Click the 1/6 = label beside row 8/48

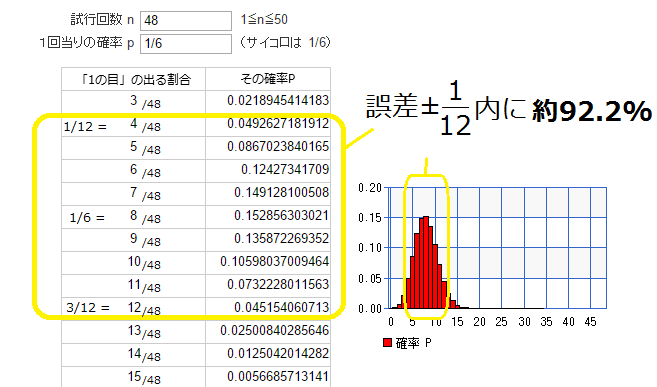87,217
